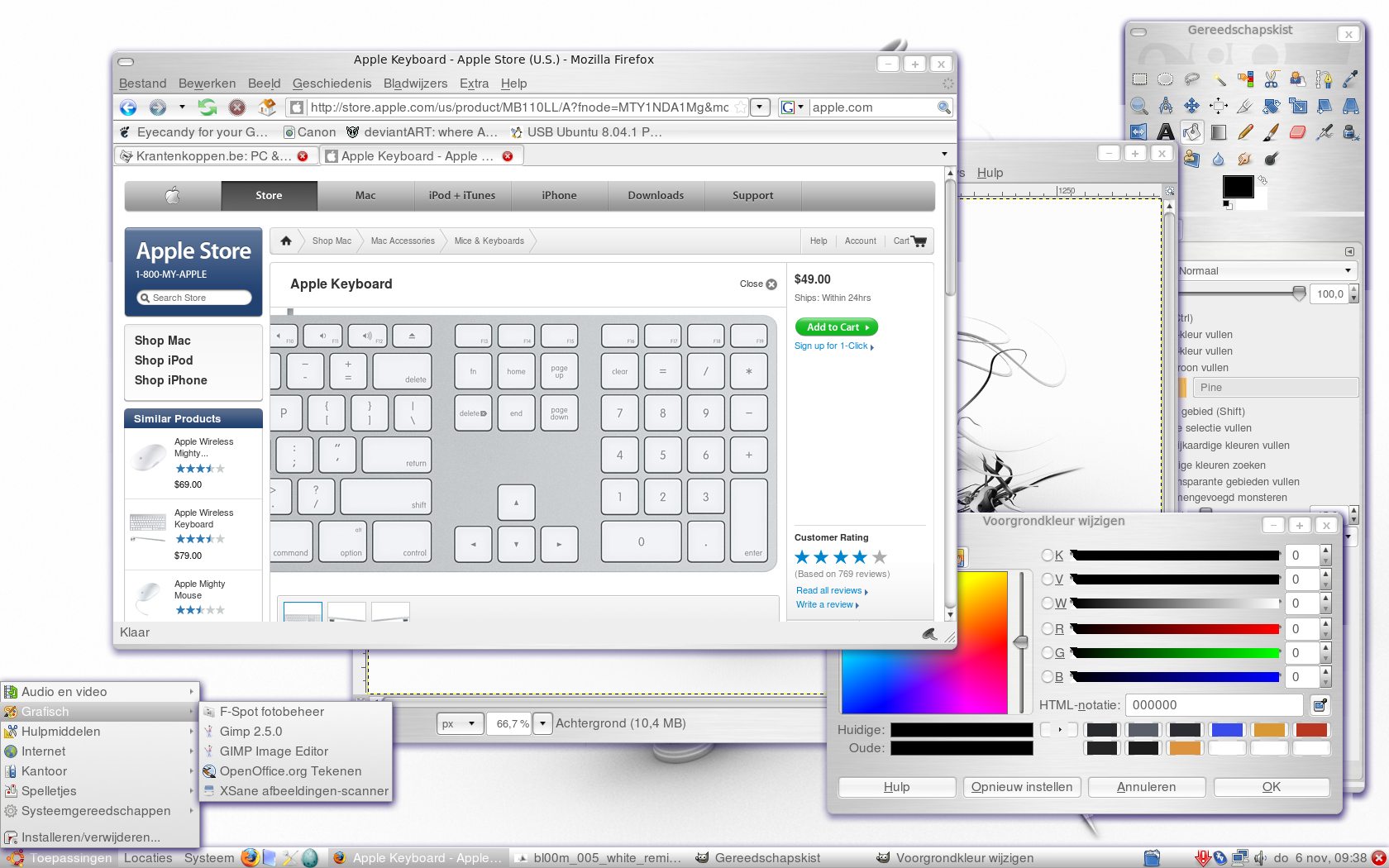
Task: Select the Ellipse Select tool
Action: point(1166,79)
